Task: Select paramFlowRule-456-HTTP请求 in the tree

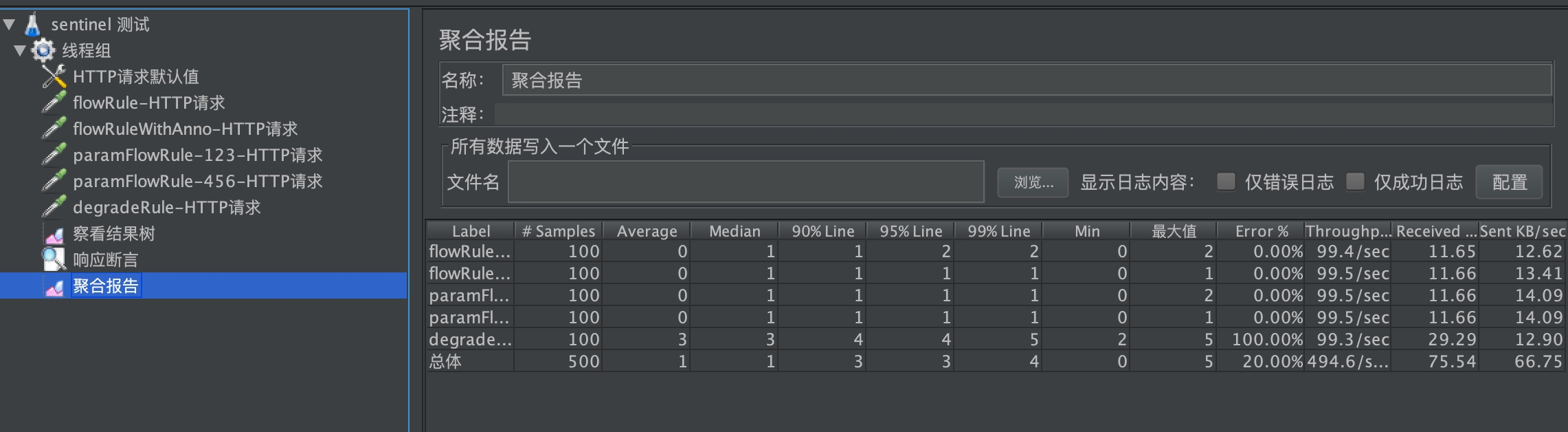Action: tap(197, 181)
